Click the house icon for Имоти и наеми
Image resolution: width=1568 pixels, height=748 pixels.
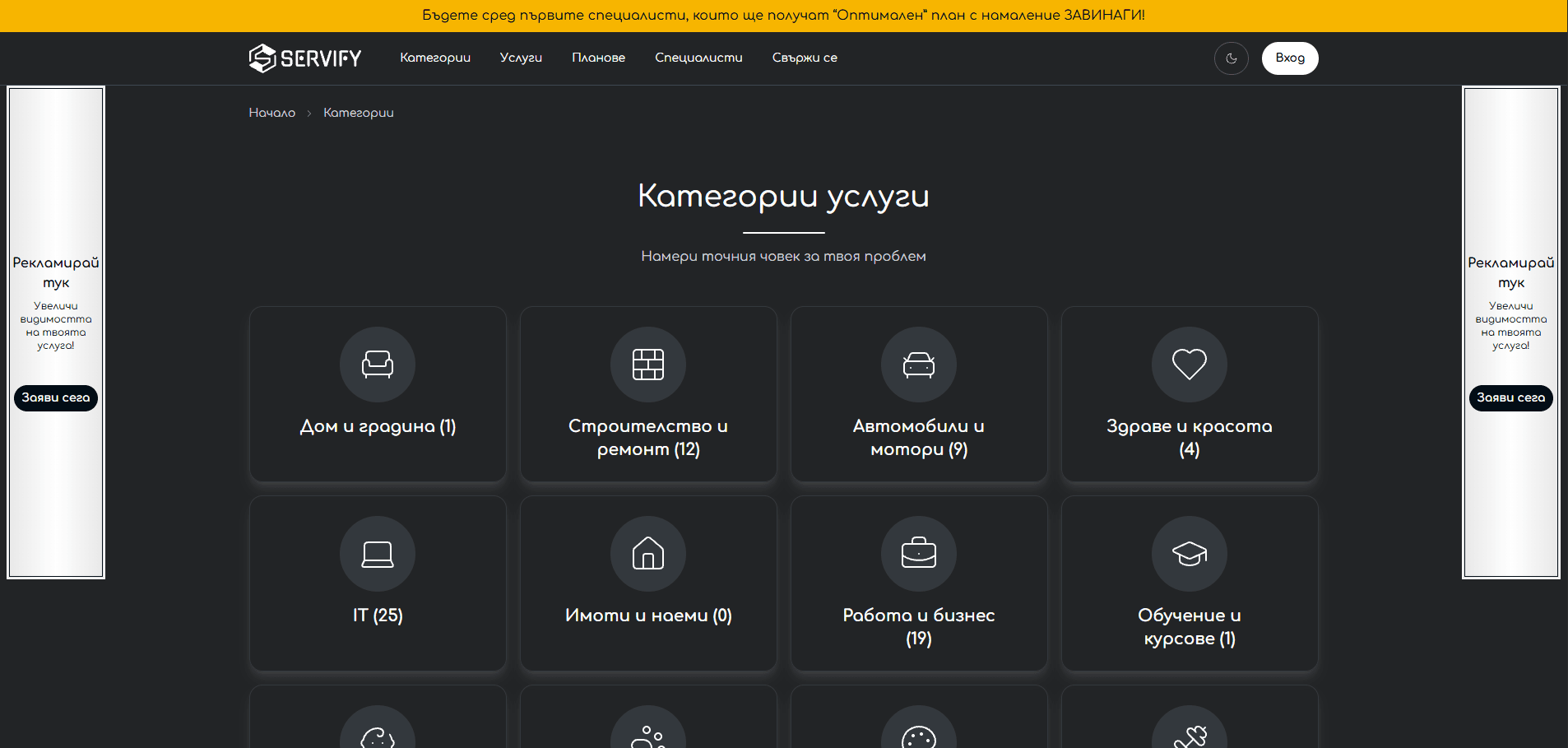pos(648,554)
